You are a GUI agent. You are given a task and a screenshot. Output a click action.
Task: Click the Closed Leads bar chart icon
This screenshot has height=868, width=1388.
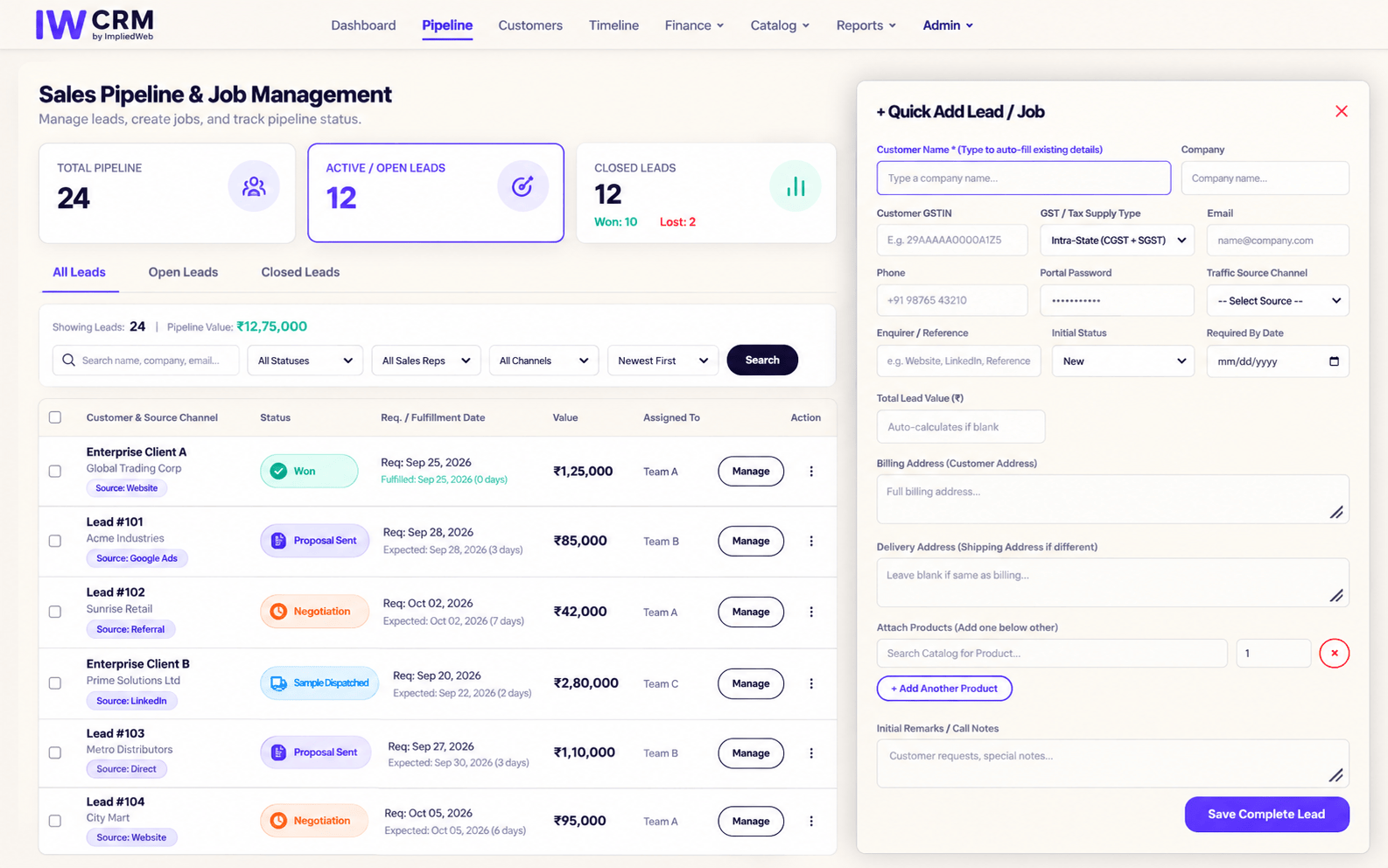point(796,186)
